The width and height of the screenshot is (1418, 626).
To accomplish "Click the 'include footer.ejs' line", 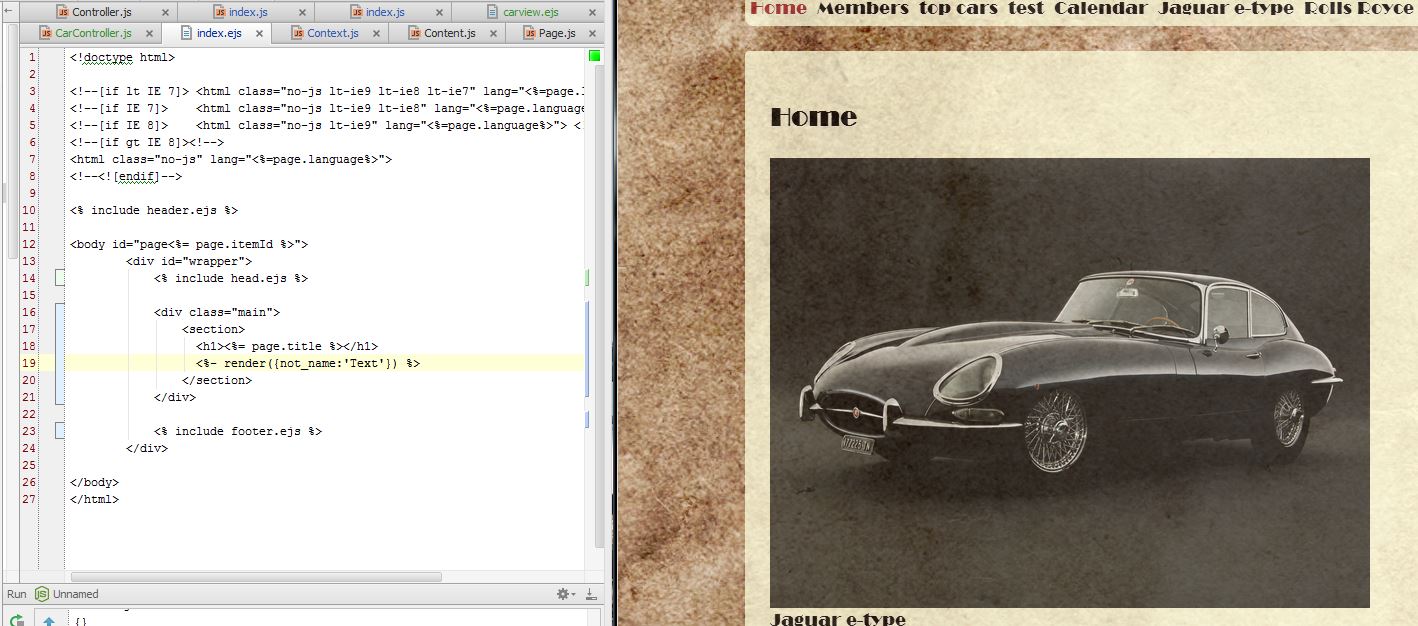I will pos(238,431).
